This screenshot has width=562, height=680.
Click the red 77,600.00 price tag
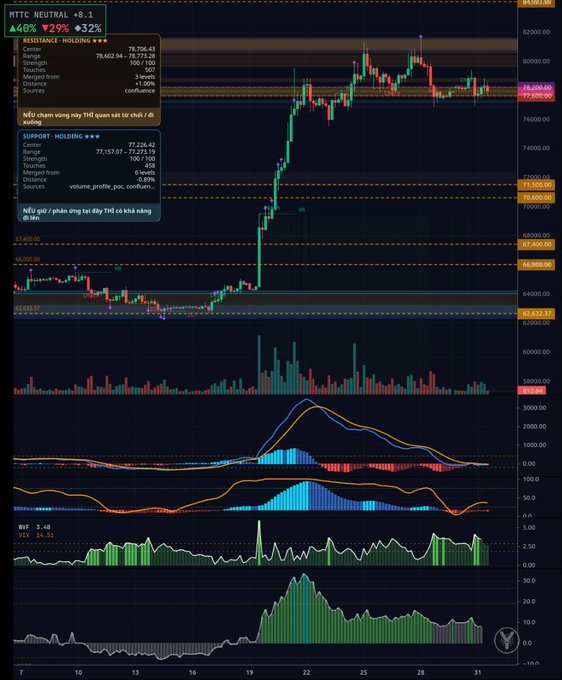coord(536,96)
